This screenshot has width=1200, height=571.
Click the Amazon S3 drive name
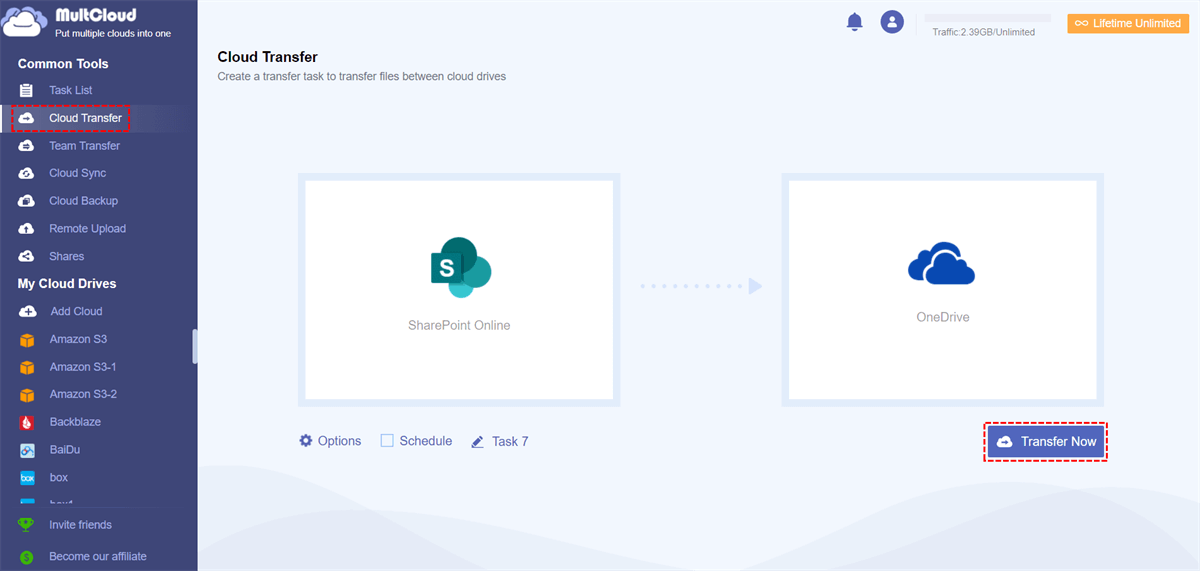[78, 339]
